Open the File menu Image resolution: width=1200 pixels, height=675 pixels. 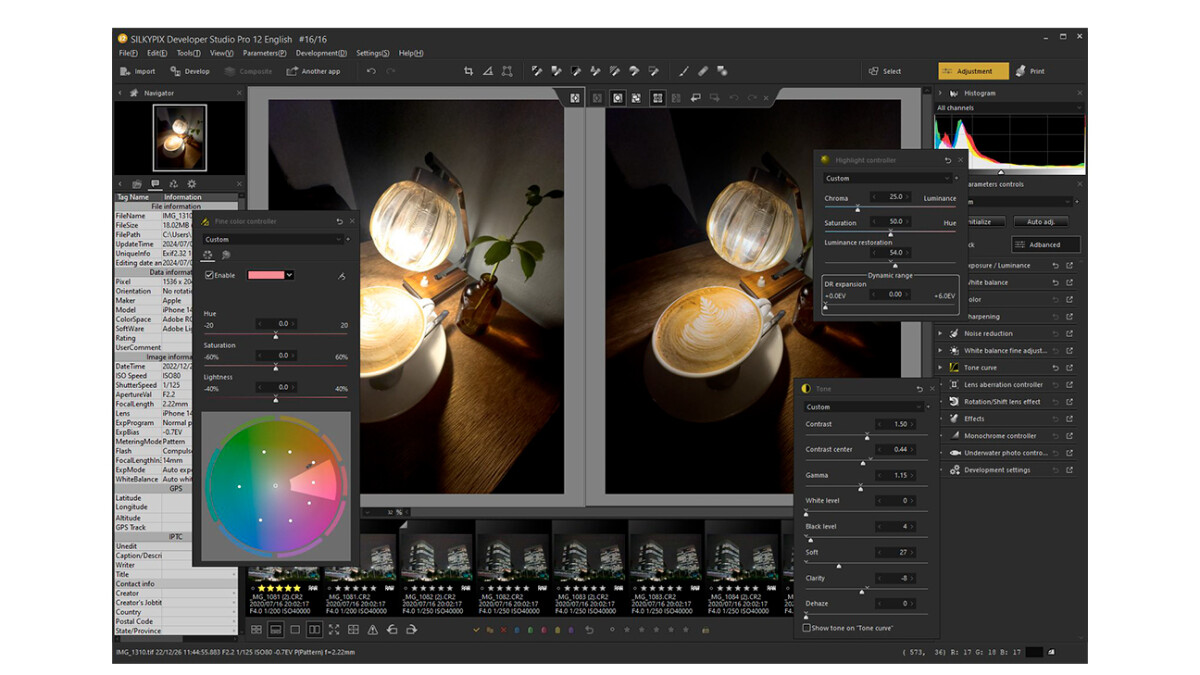click(128, 53)
